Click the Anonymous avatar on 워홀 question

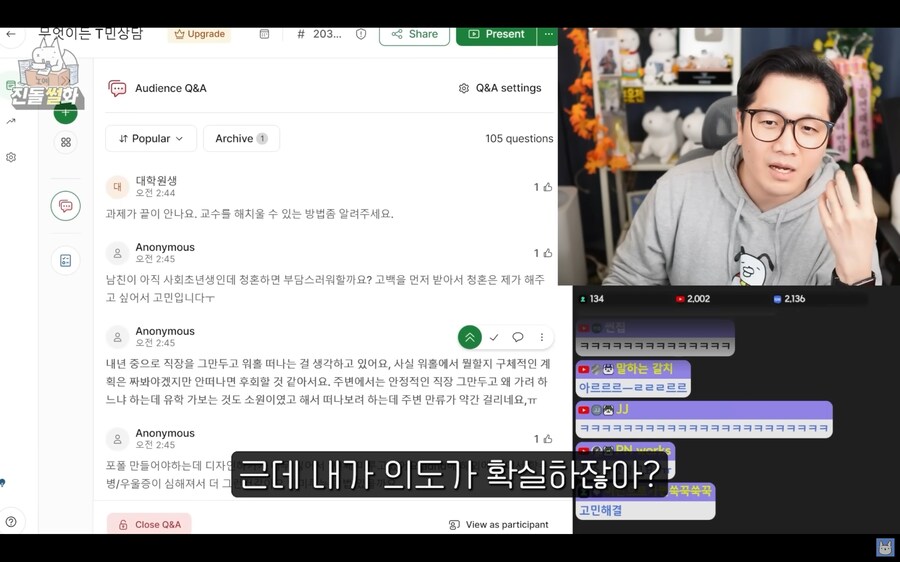pyautogui.click(x=117, y=337)
